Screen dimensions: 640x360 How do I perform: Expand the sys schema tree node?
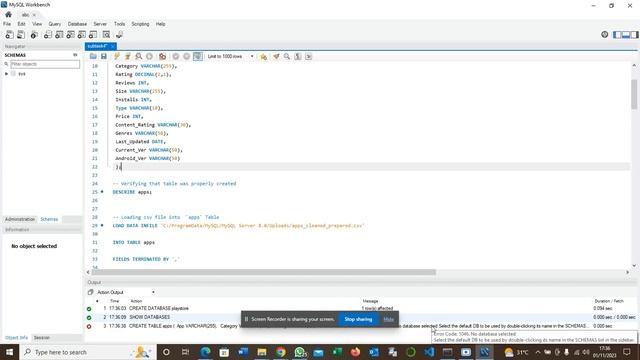click(x=6, y=74)
